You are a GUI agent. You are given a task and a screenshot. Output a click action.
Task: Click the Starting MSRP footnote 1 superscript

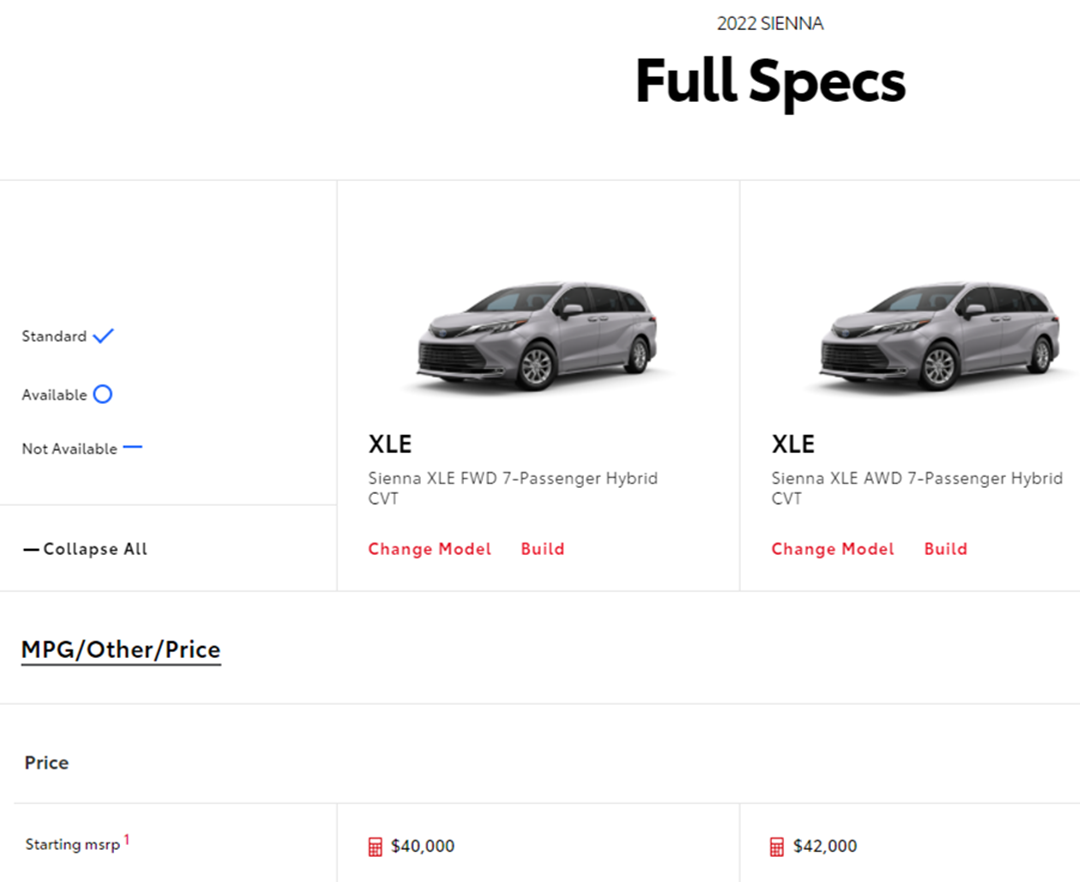(x=127, y=840)
